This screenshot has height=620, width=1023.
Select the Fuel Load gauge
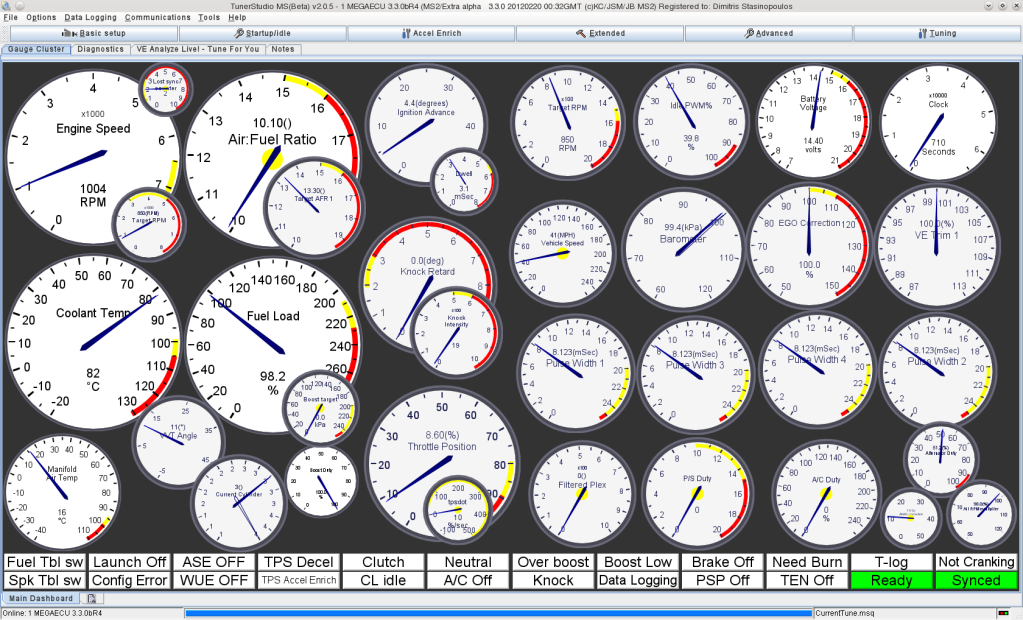pos(272,345)
